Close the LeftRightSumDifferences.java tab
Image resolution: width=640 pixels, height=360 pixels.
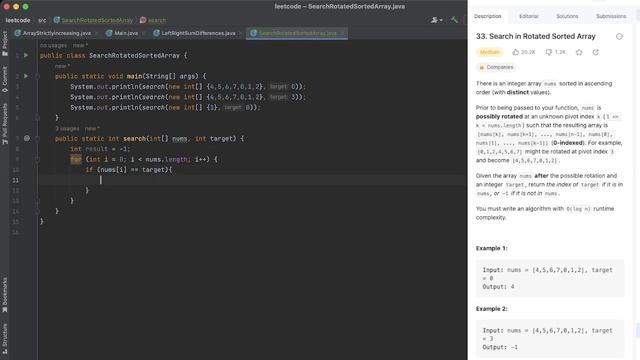[240, 33]
